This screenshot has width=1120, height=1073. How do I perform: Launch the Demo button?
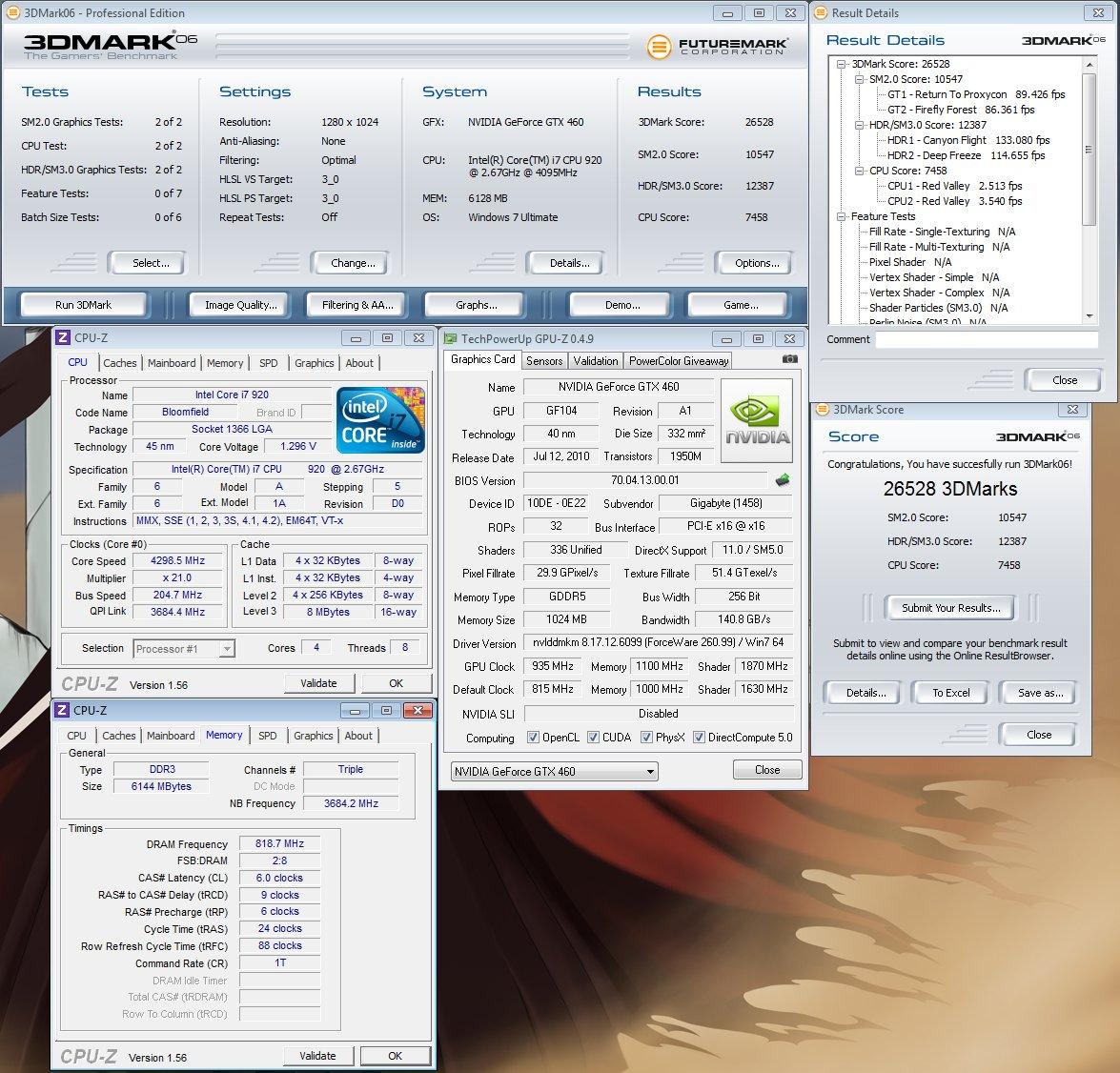click(x=621, y=305)
